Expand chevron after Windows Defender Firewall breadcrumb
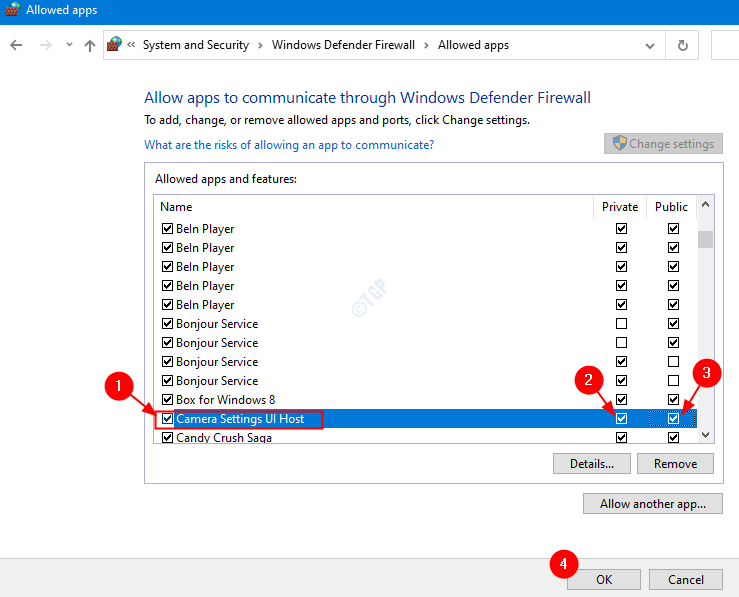The height and width of the screenshot is (597, 739). click(426, 45)
